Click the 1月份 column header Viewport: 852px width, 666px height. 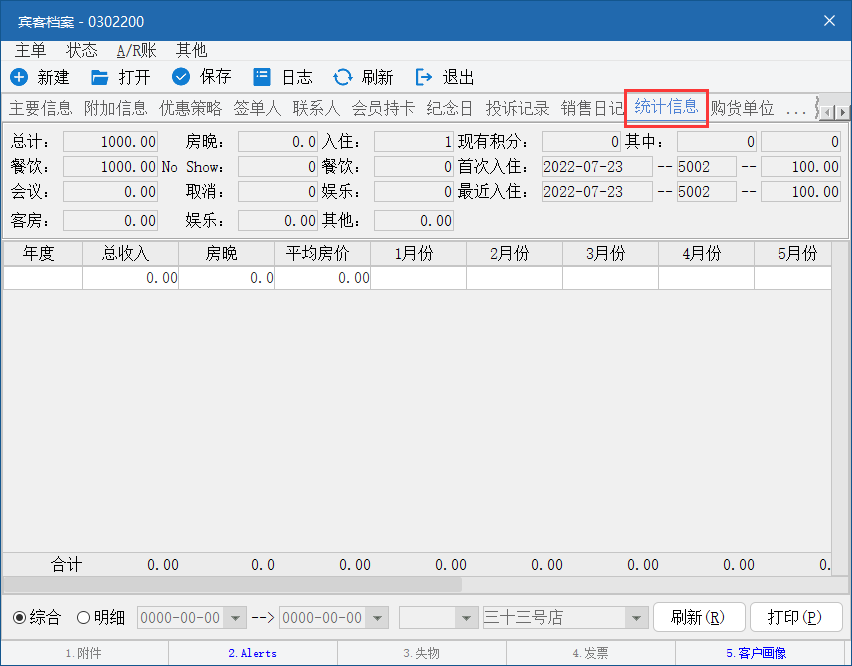pyautogui.click(x=418, y=254)
